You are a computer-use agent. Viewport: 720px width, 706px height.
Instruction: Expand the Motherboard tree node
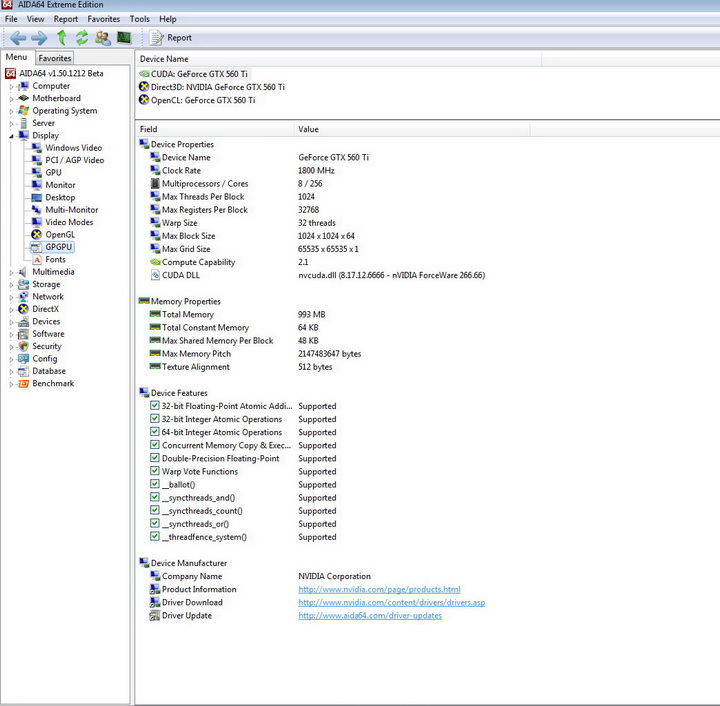click(11, 99)
